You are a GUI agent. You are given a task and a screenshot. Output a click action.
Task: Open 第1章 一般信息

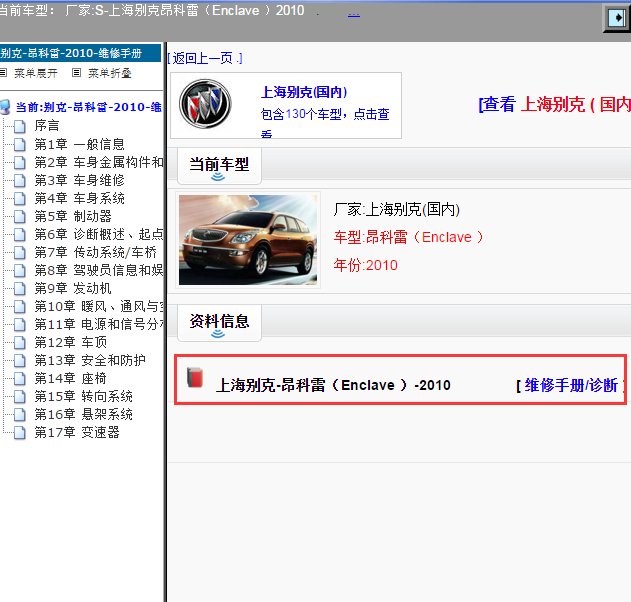[x=80, y=144]
